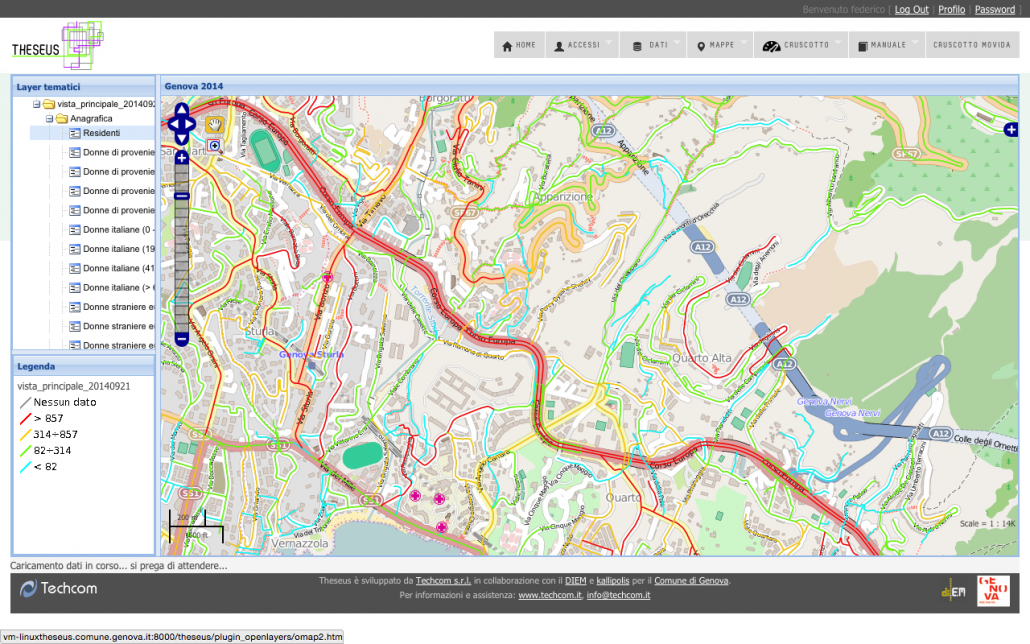Collapse the Anagrafica tree node
The width and height of the screenshot is (1030, 644).
49,119
